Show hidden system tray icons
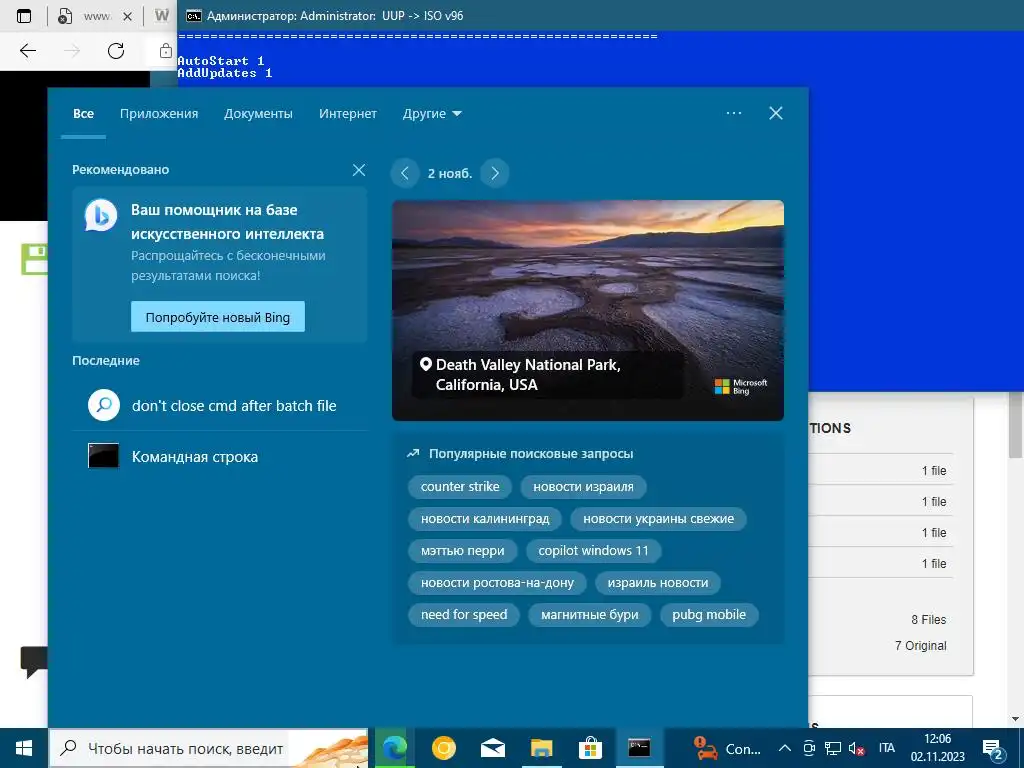The height and width of the screenshot is (768, 1024). [x=786, y=748]
